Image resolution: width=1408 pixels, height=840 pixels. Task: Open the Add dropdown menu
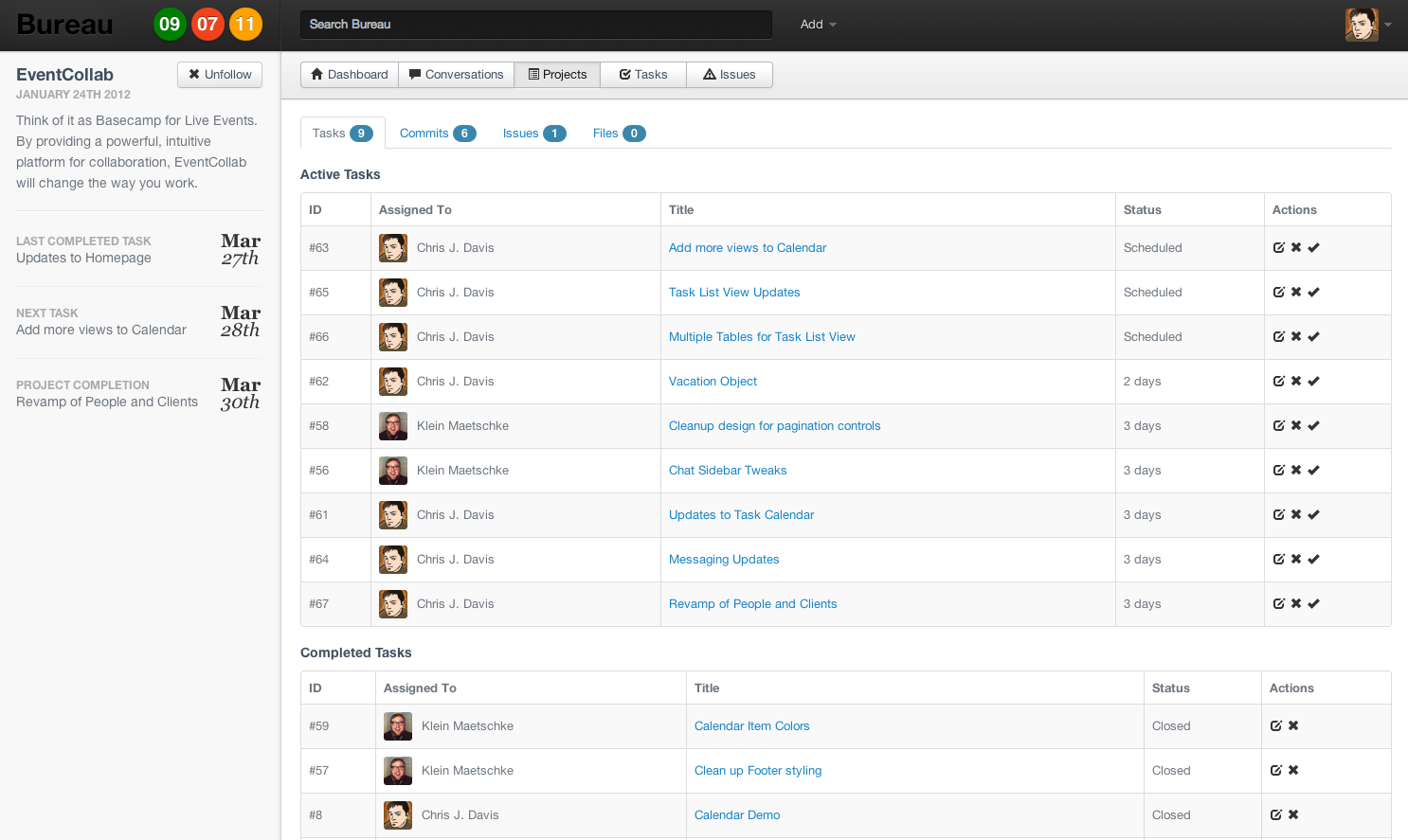click(818, 25)
